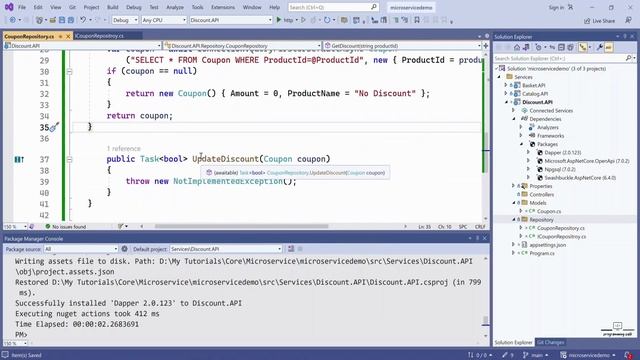Click the Pending Changes Filter clock icon

coord(539,48)
